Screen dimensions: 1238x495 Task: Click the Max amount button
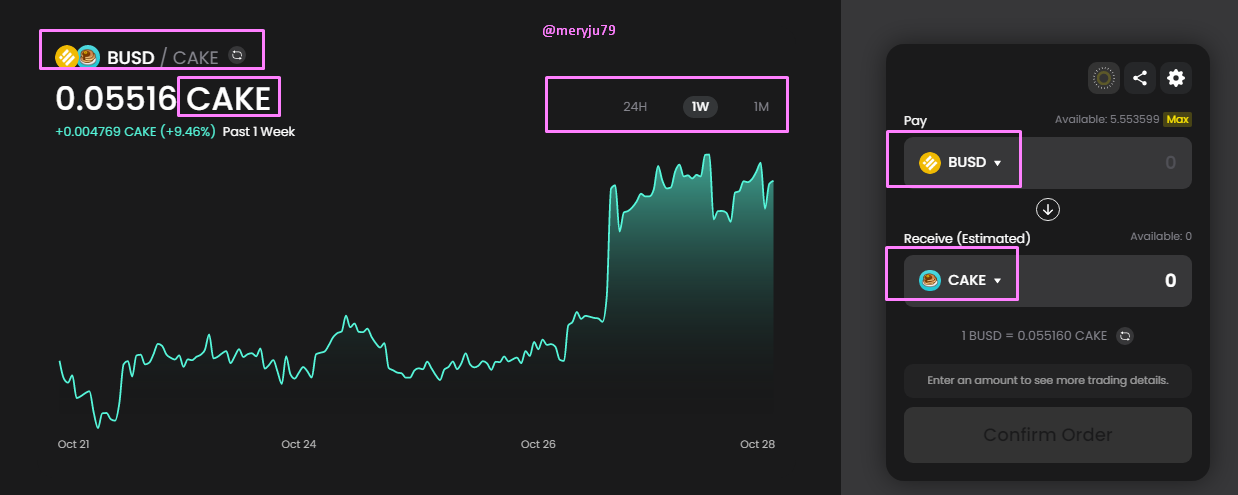click(1178, 119)
